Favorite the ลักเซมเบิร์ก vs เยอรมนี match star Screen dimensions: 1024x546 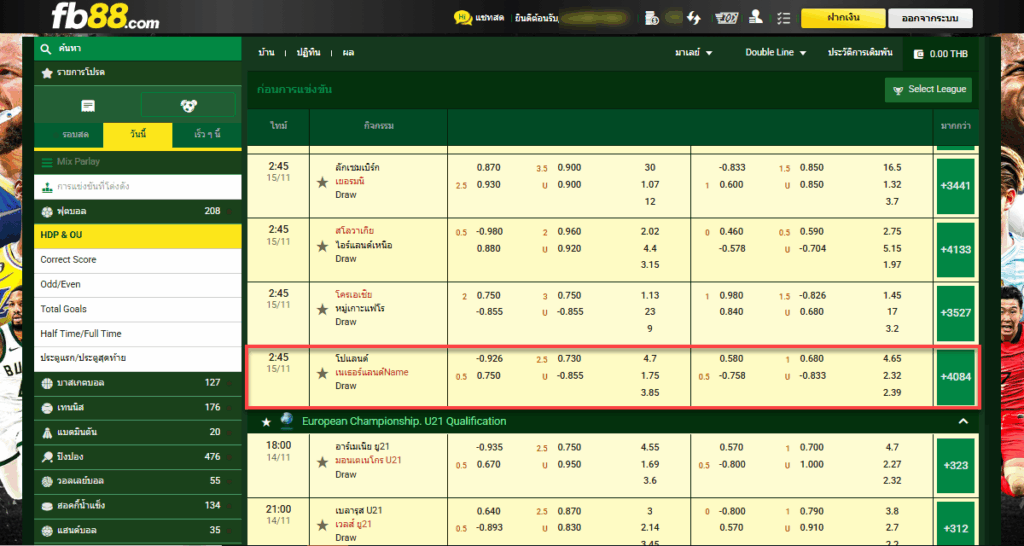[x=322, y=182]
